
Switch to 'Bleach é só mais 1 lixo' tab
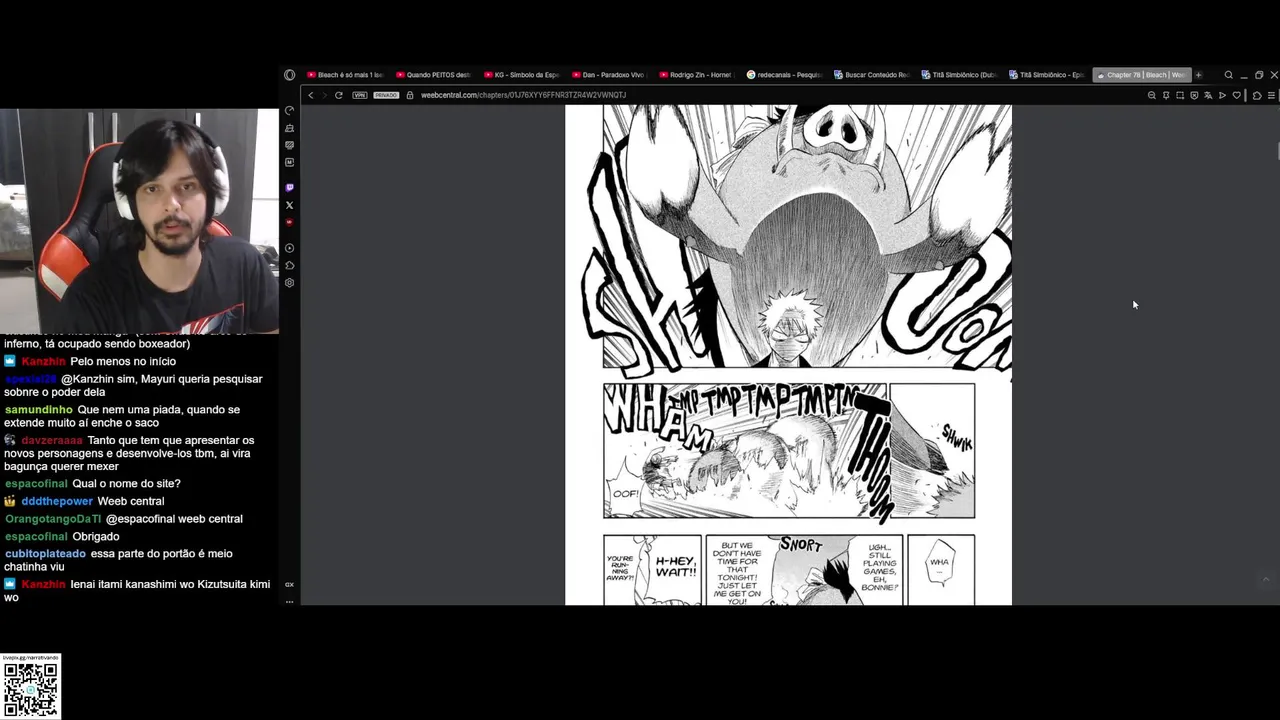click(345, 75)
